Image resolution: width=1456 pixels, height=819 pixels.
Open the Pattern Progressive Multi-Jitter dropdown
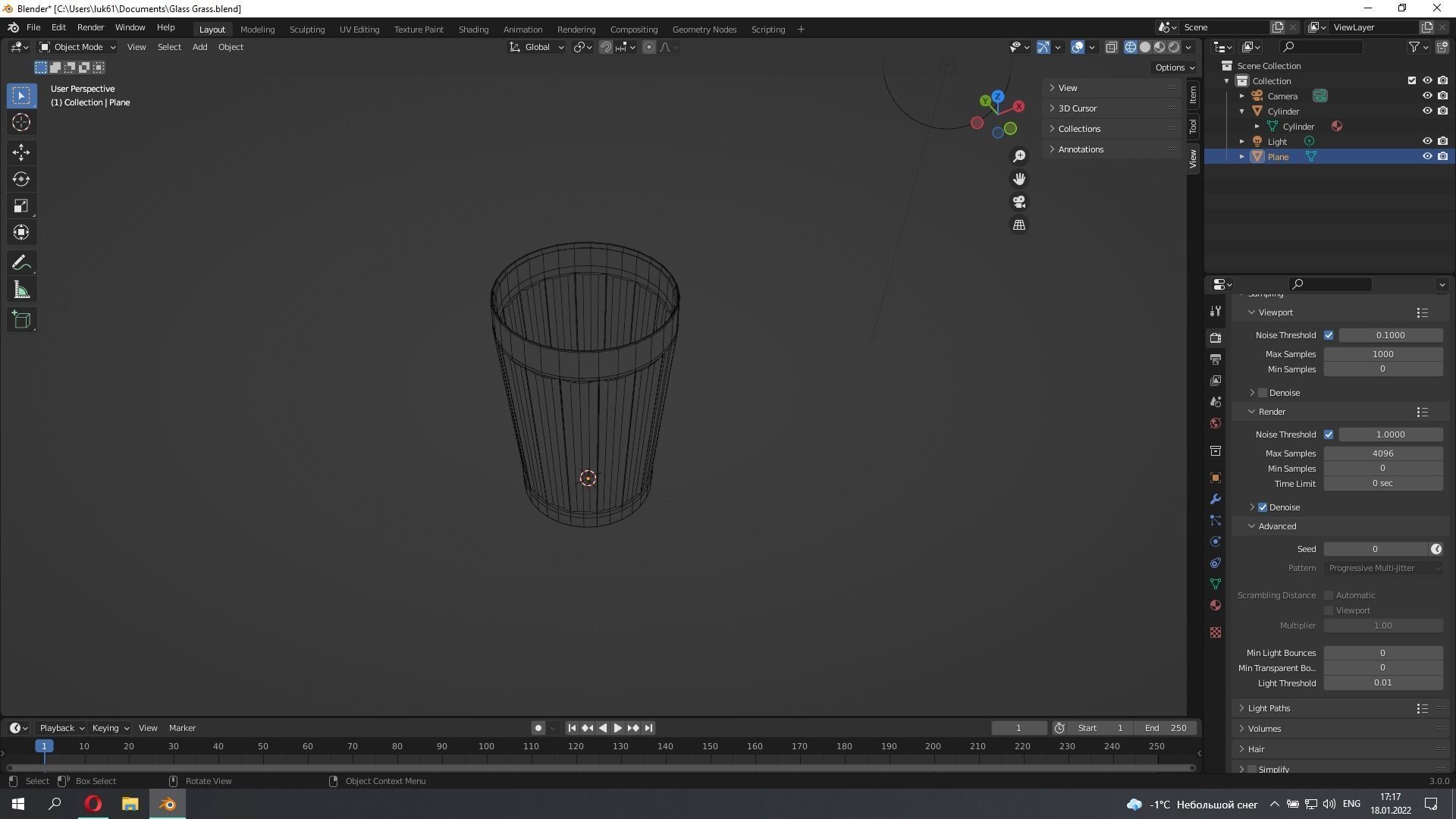click(x=1383, y=568)
